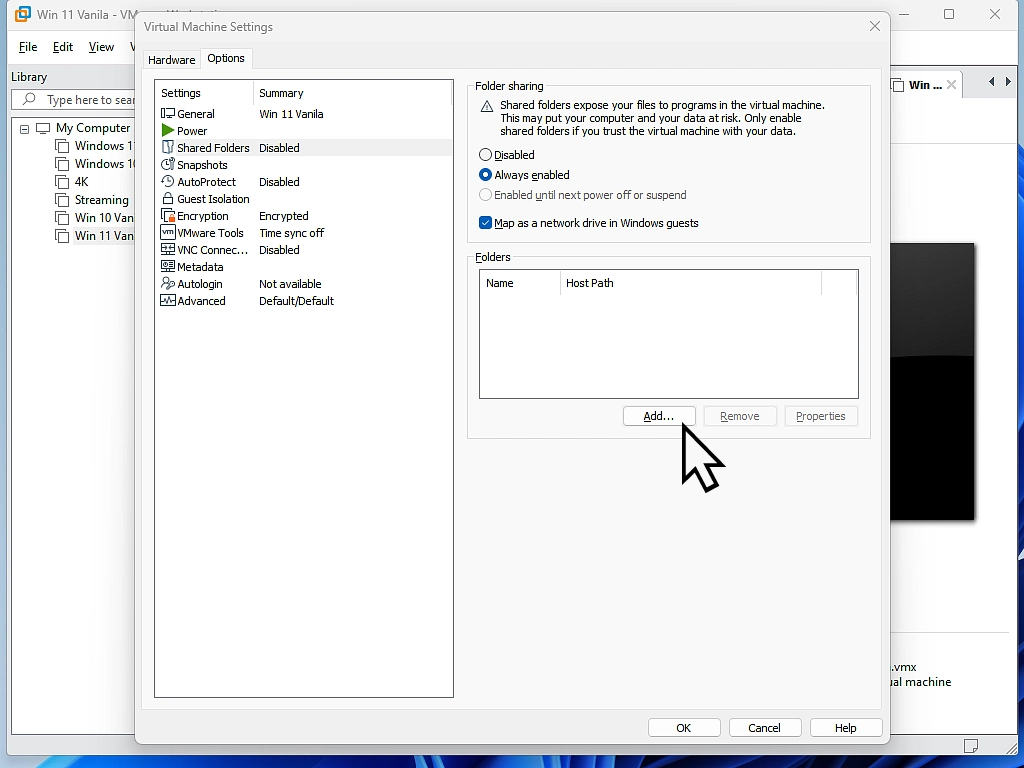Select the AutoProtect settings row
The height and width of the screenshot is (768, 1024).
304,182
